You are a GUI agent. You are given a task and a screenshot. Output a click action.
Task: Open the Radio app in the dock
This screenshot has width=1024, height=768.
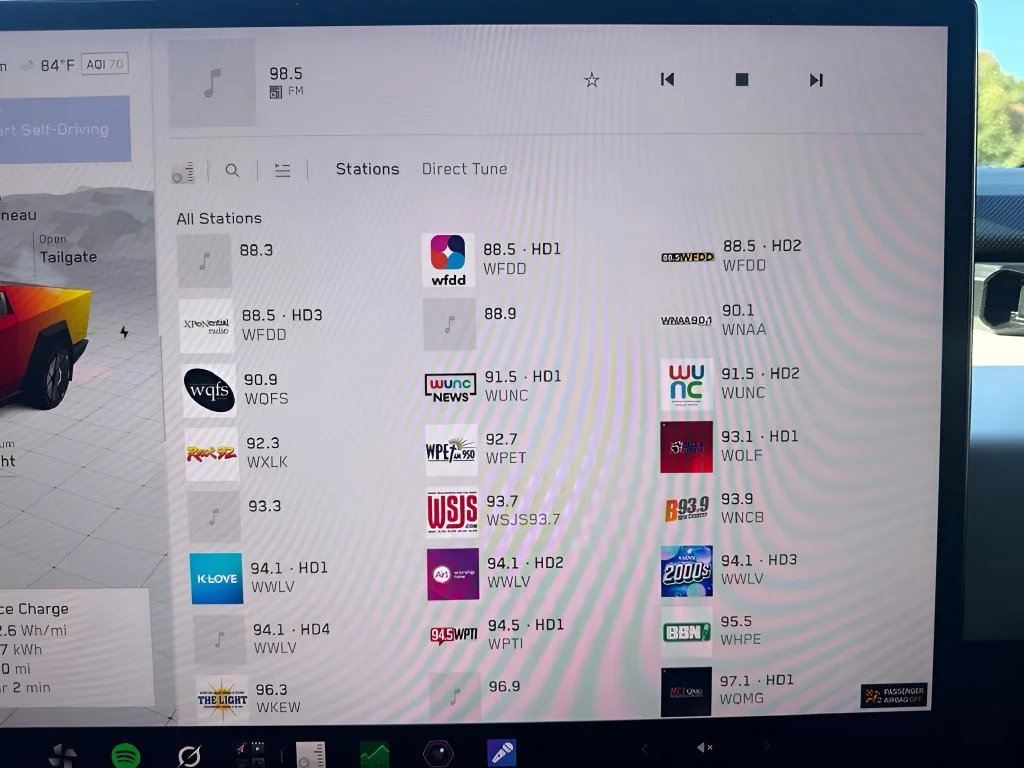pos(310,754)
